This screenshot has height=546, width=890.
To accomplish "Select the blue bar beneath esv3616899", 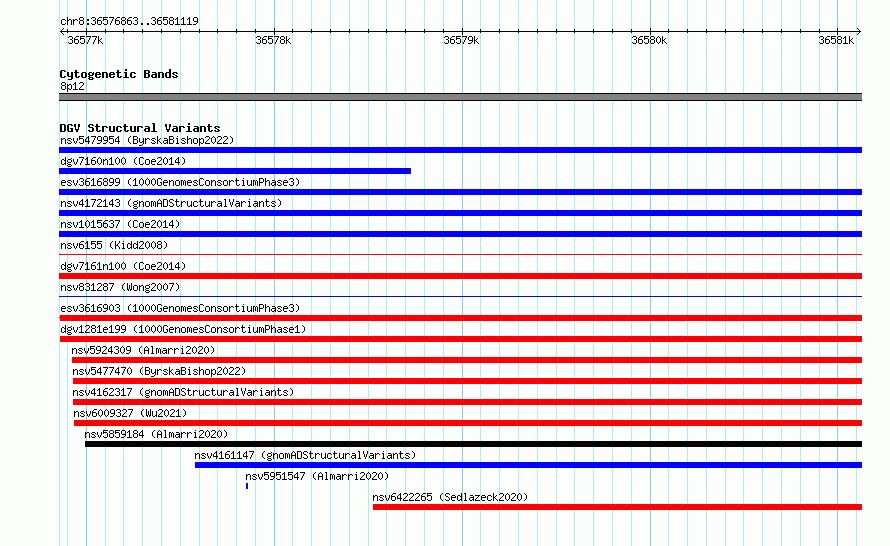I will click(460, 192).
